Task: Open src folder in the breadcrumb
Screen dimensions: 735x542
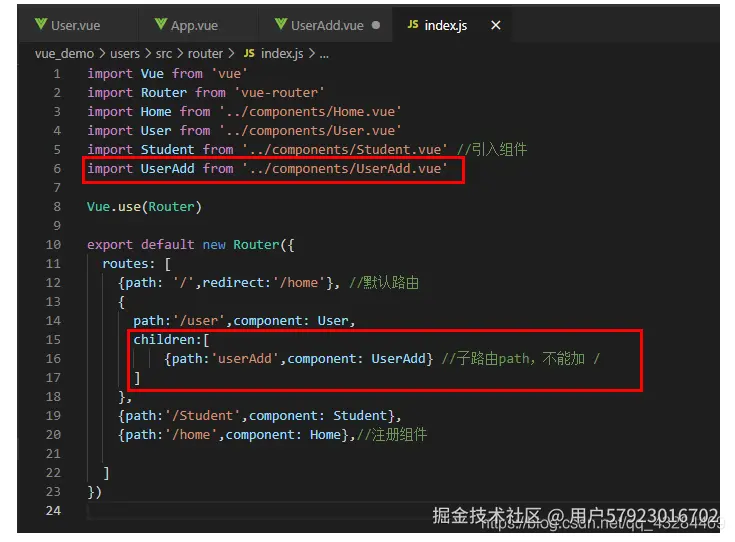Action: pyautogui.click(x=164, y=54)
